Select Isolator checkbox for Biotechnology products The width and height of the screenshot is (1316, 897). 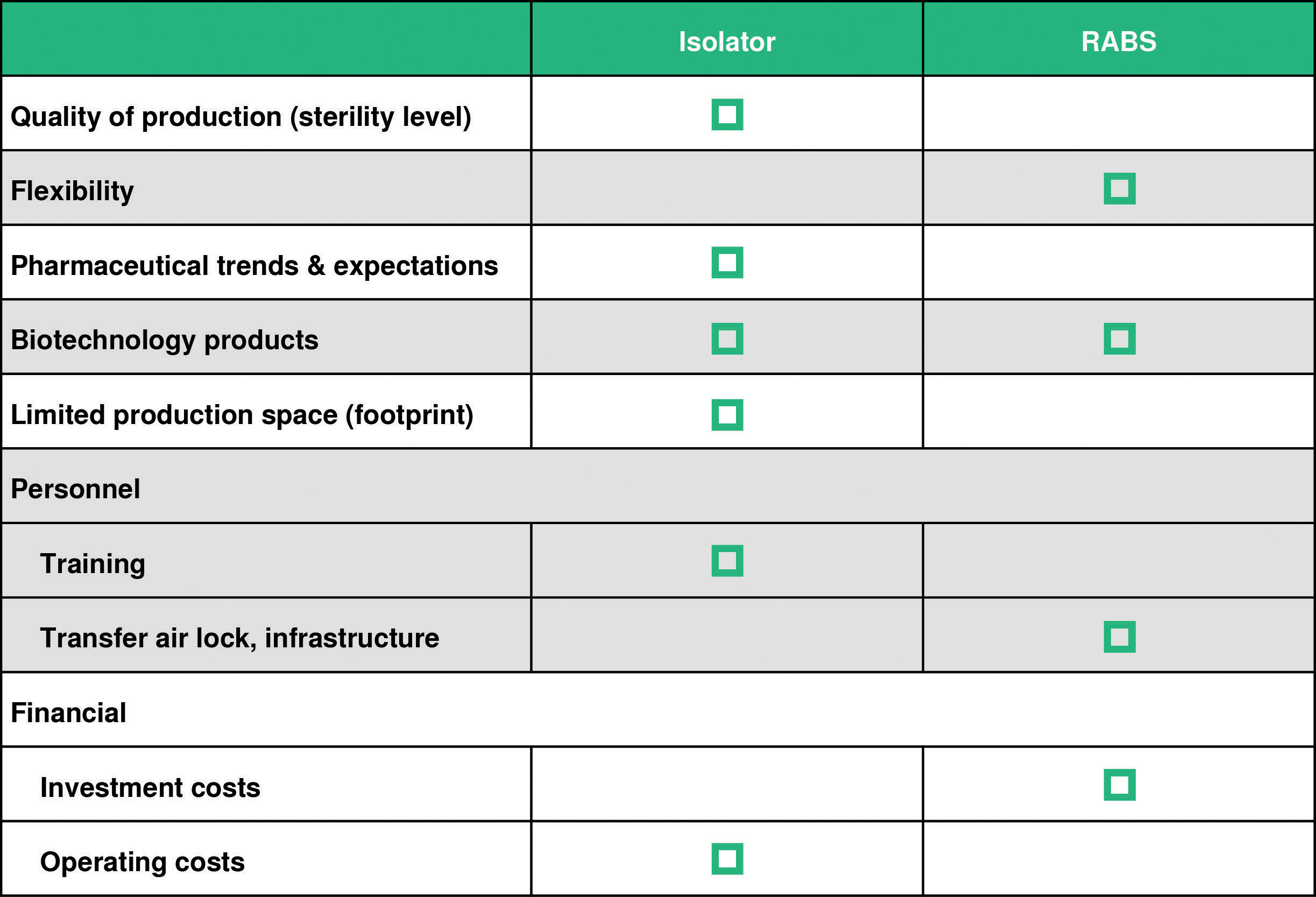coord(727,338)
